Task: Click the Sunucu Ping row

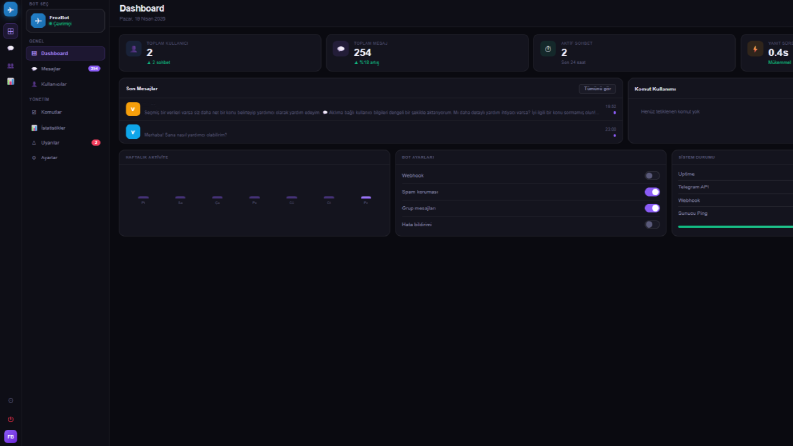Action: click(735, 213)
